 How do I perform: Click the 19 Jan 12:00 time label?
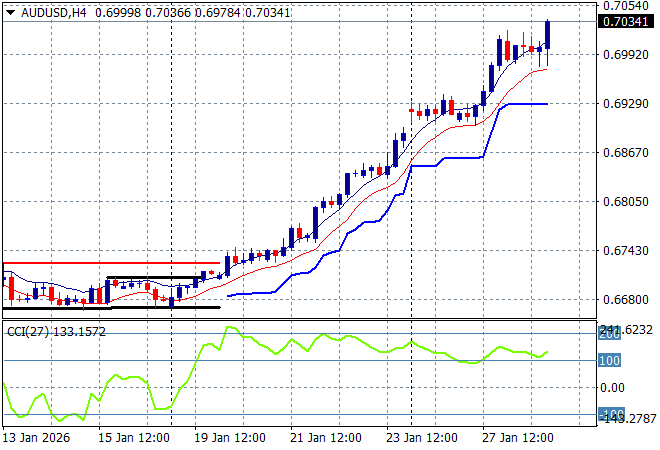pyautogui.click(x=231, y=437)
